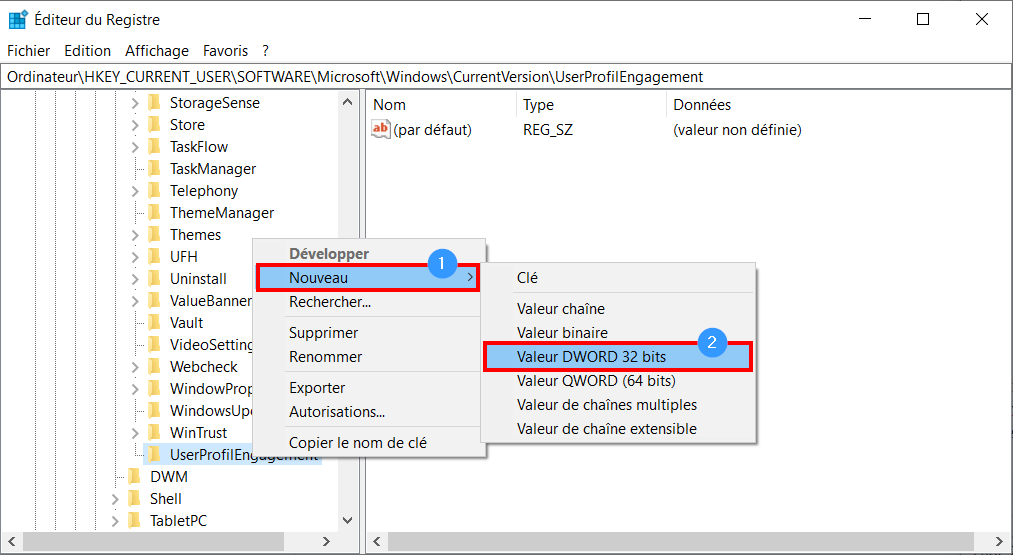Expand the TaskFlow key
Screen dimensions: 1013x555
[134, 147]
